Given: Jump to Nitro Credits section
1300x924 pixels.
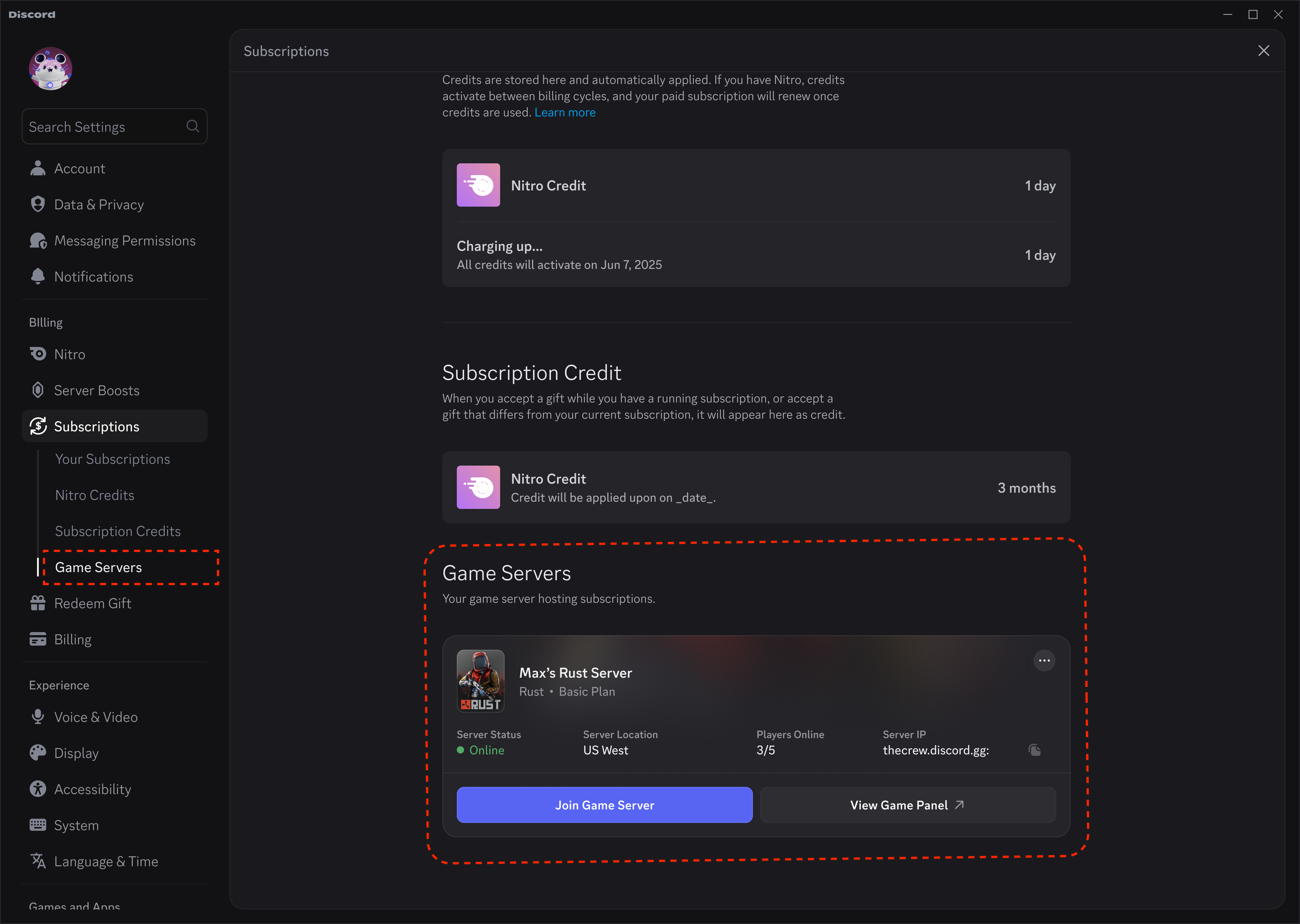Looking at the screenshot, I should pos(95,495).
